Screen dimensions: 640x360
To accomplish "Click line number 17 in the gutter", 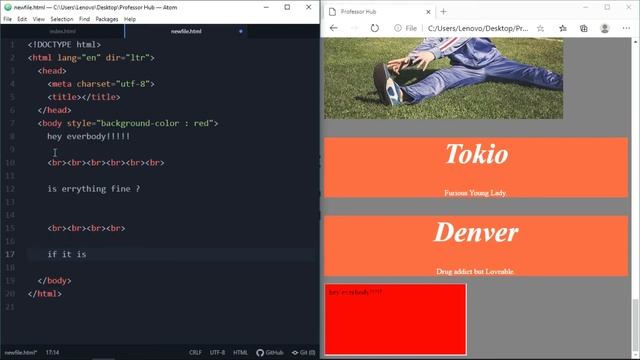I will click(10, 254).
